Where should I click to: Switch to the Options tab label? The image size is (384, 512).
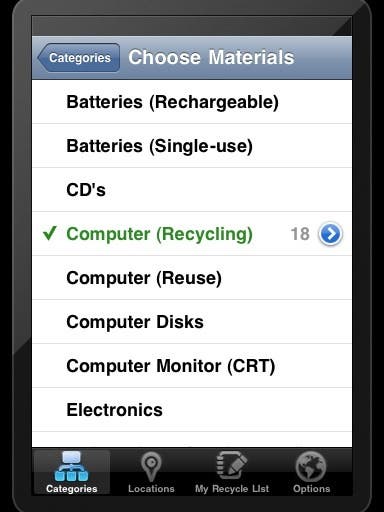pyautogui.click(x=312, y=489)
